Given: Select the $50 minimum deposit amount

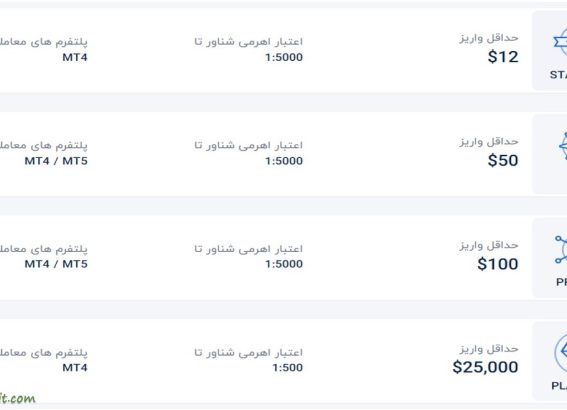Looking at the screenshot, I should click(503, 160).
